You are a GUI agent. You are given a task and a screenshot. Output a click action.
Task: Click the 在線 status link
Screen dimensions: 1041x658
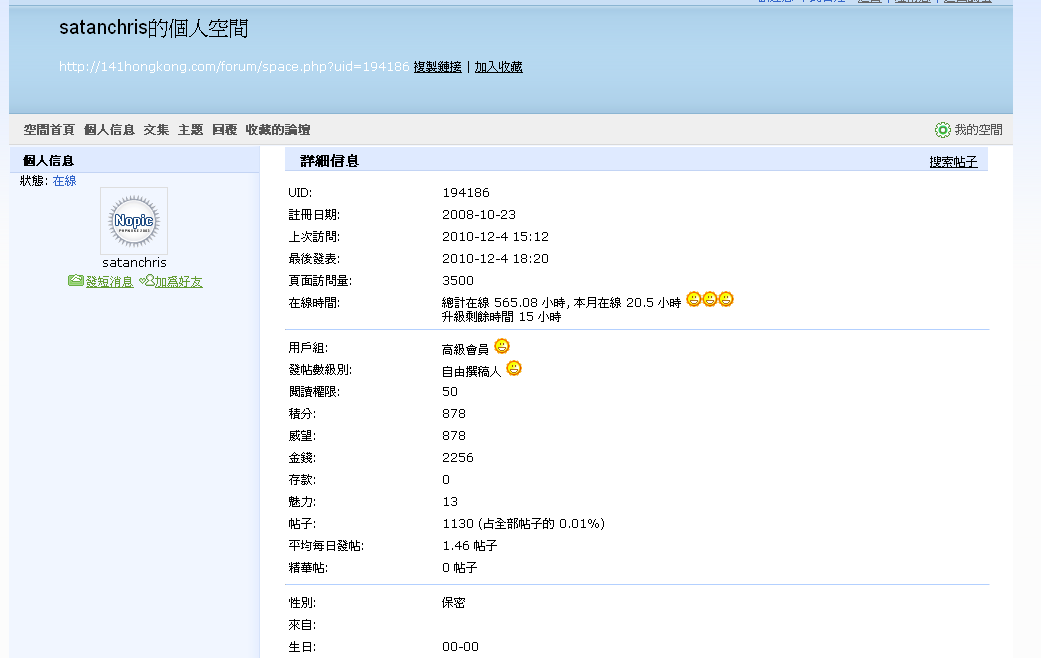pos(64,181)
